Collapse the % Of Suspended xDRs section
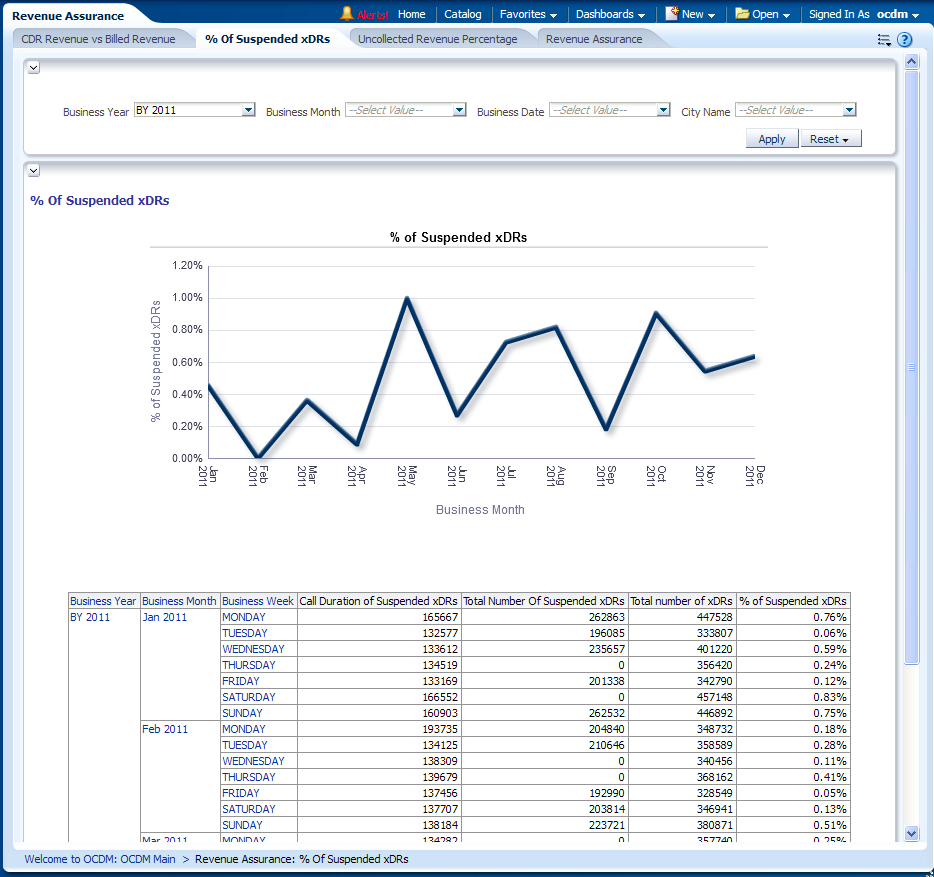934x877 pixels. (x=33, y=171)
